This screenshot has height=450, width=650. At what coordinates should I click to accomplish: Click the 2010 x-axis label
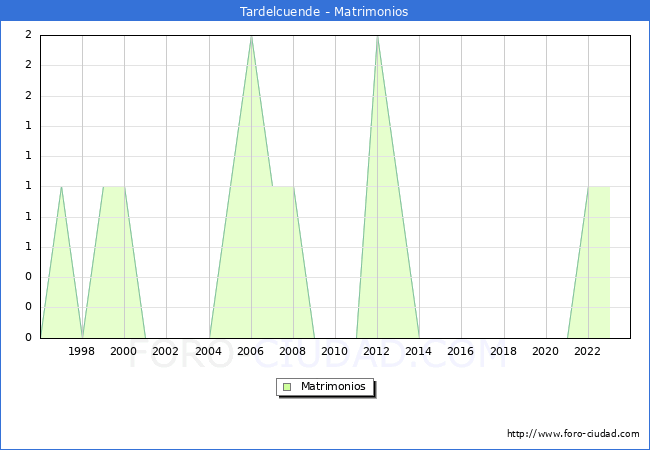click(x=335, y=351)
